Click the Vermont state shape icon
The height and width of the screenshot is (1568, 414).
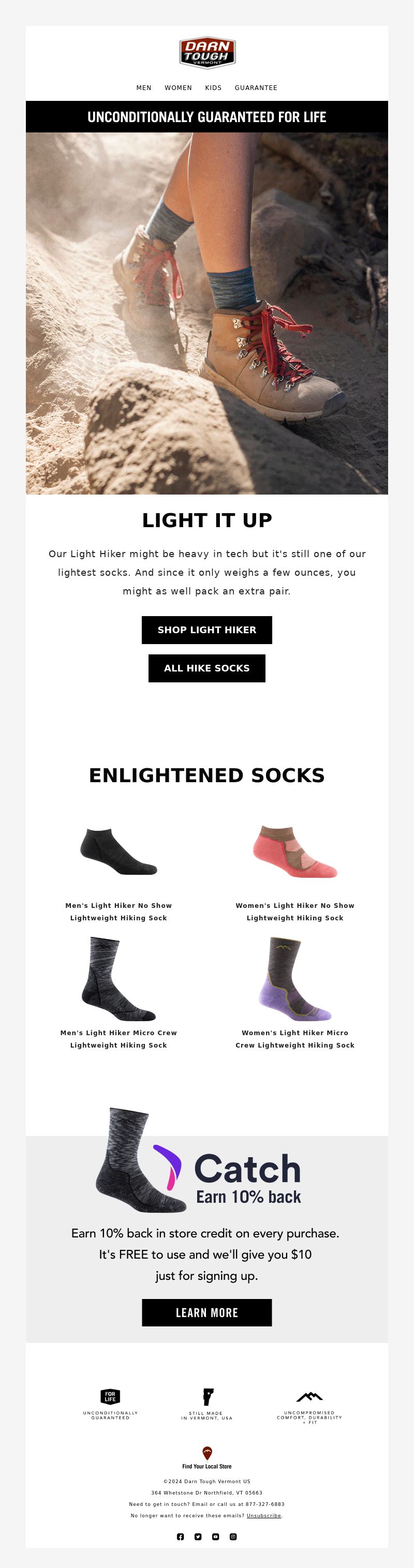[x=208, y=1396]
